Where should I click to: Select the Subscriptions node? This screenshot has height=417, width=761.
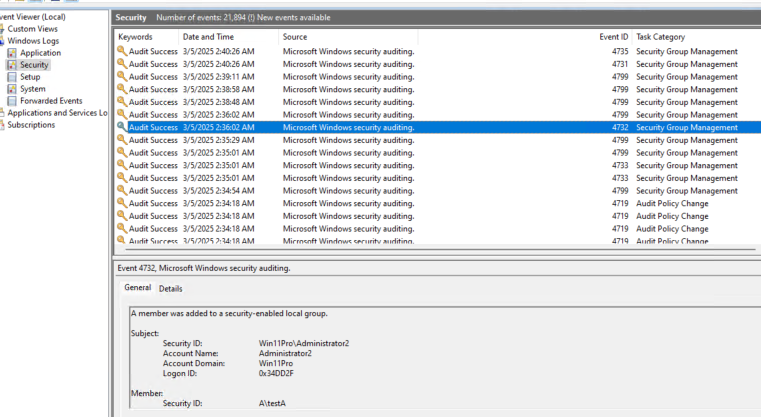pos(31,125)
